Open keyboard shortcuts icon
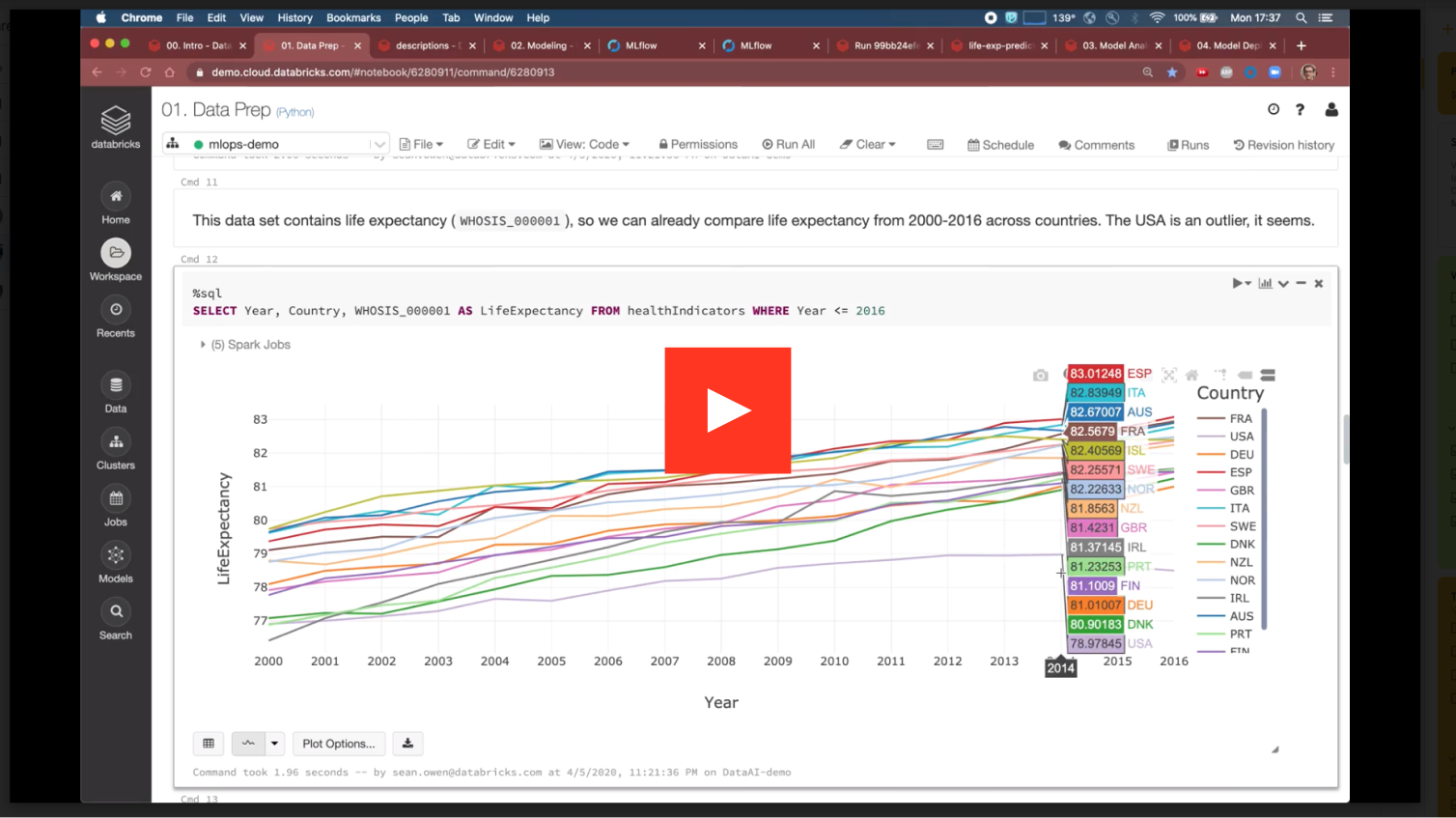 (935, 144)
